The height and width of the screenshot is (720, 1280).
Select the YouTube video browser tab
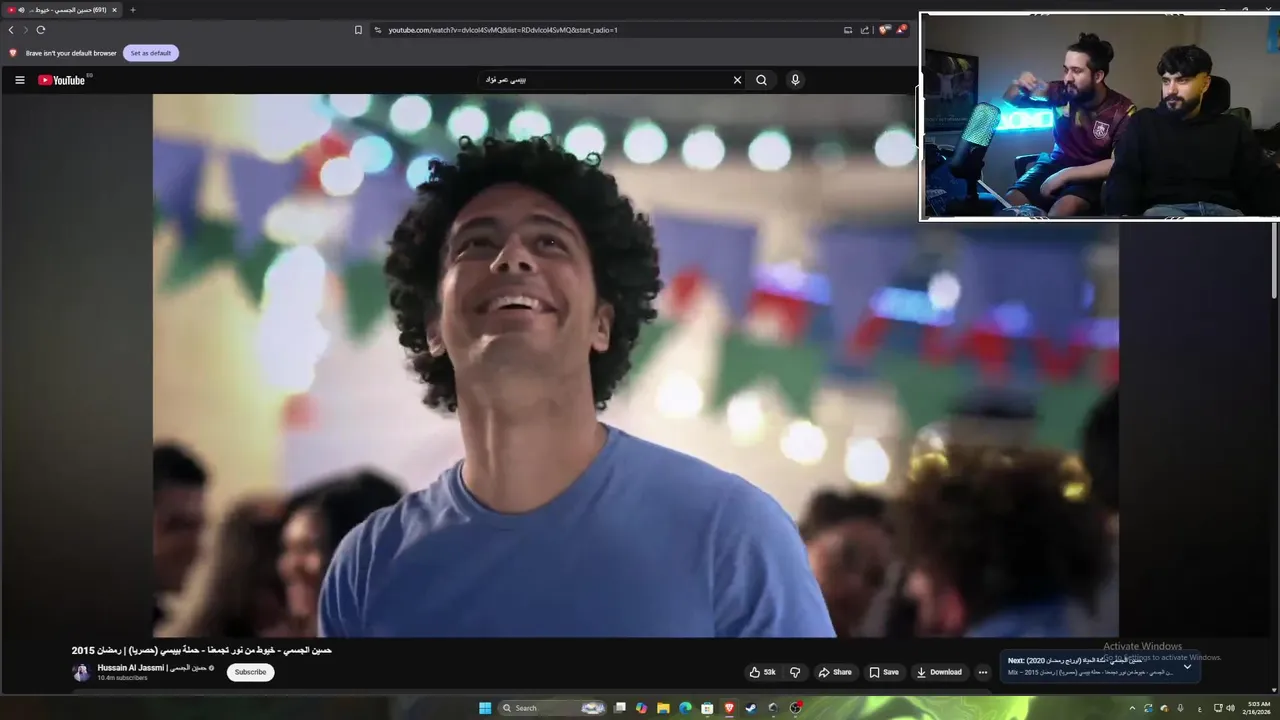point(62,10)
